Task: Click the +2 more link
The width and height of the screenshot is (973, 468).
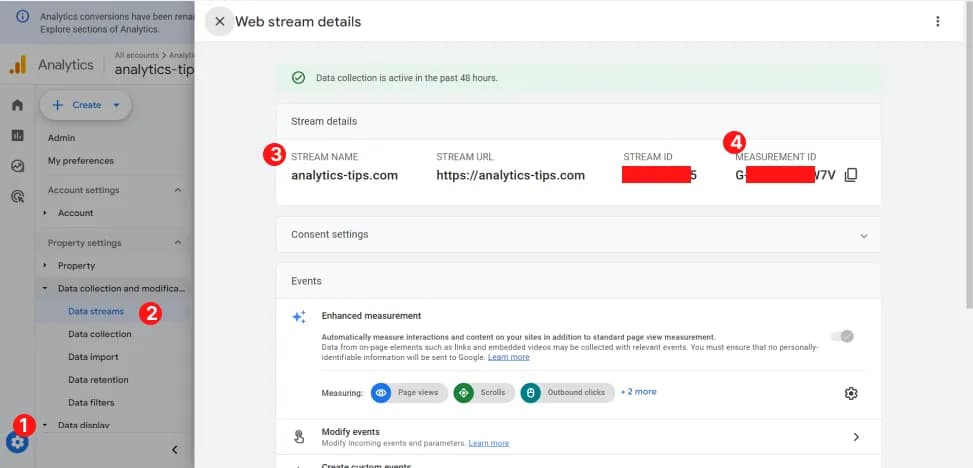Action: [639, 392]
